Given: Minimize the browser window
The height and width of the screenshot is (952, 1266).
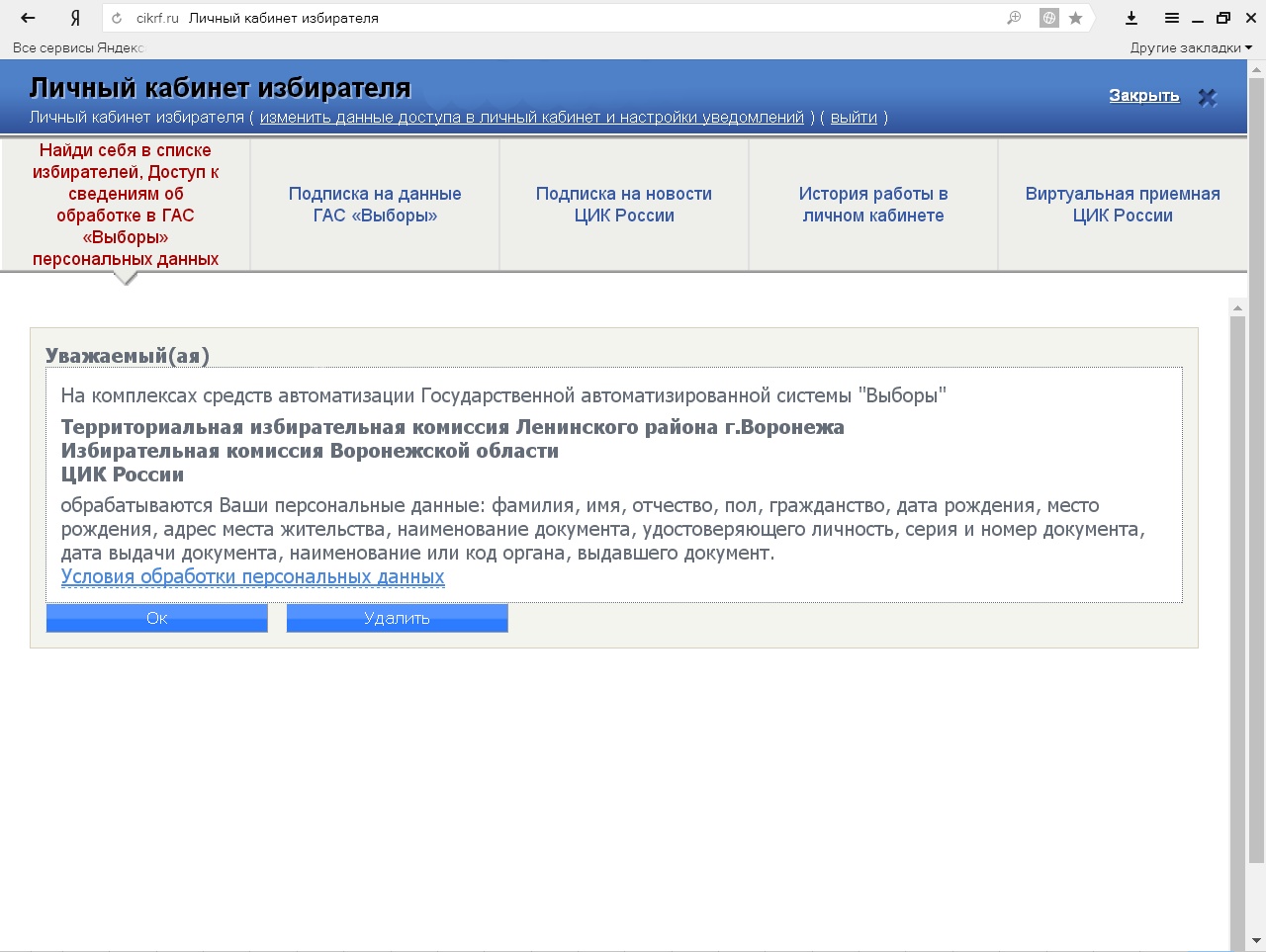Looking at the screenshot, I should [1199, 18].
